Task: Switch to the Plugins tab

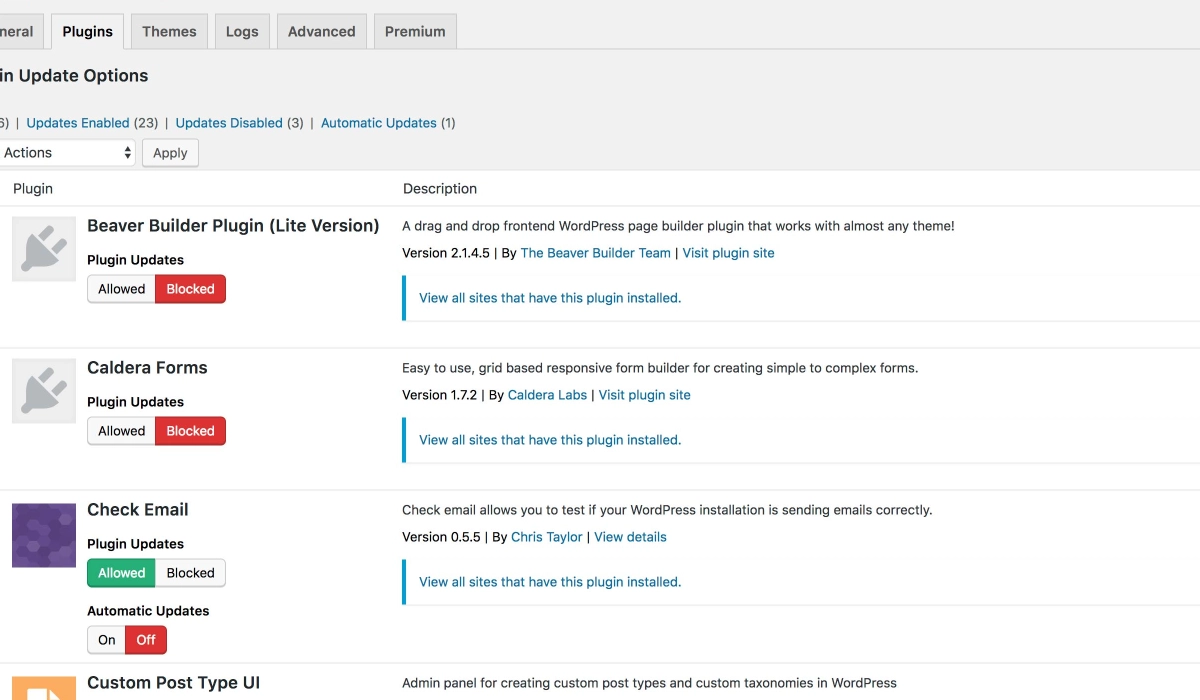Action: click(88, 31)
